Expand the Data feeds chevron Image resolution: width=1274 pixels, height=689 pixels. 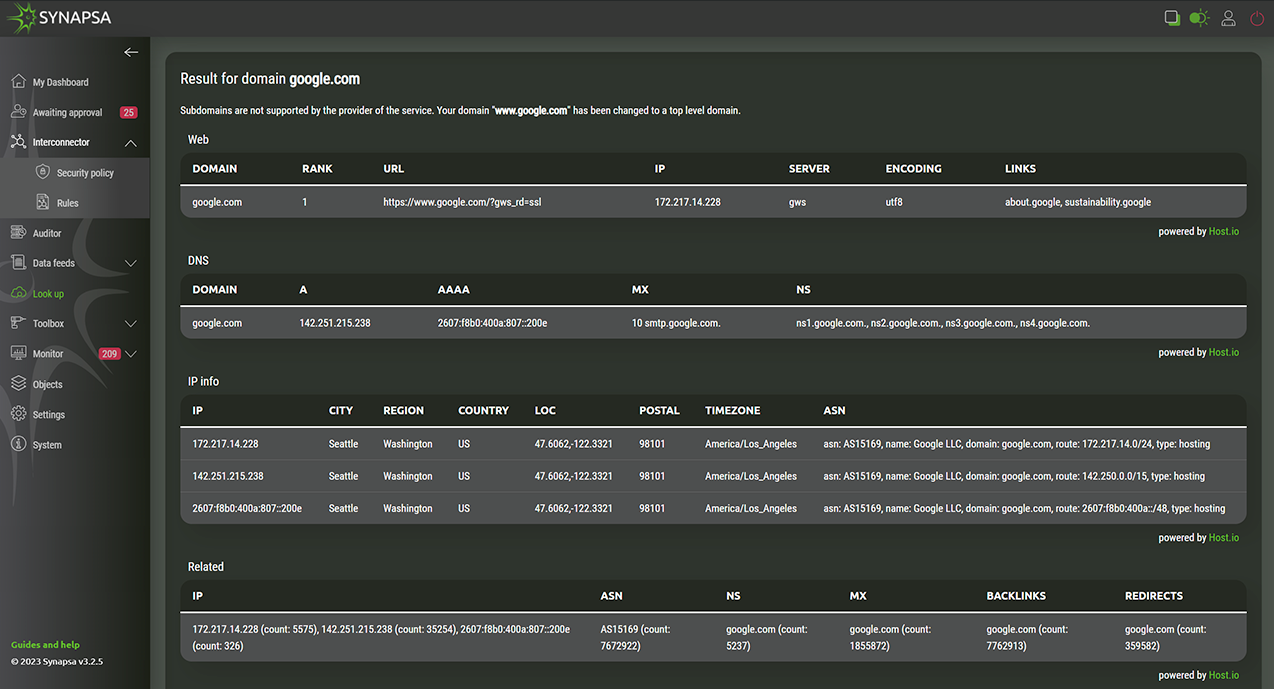[x=131, y=263]
